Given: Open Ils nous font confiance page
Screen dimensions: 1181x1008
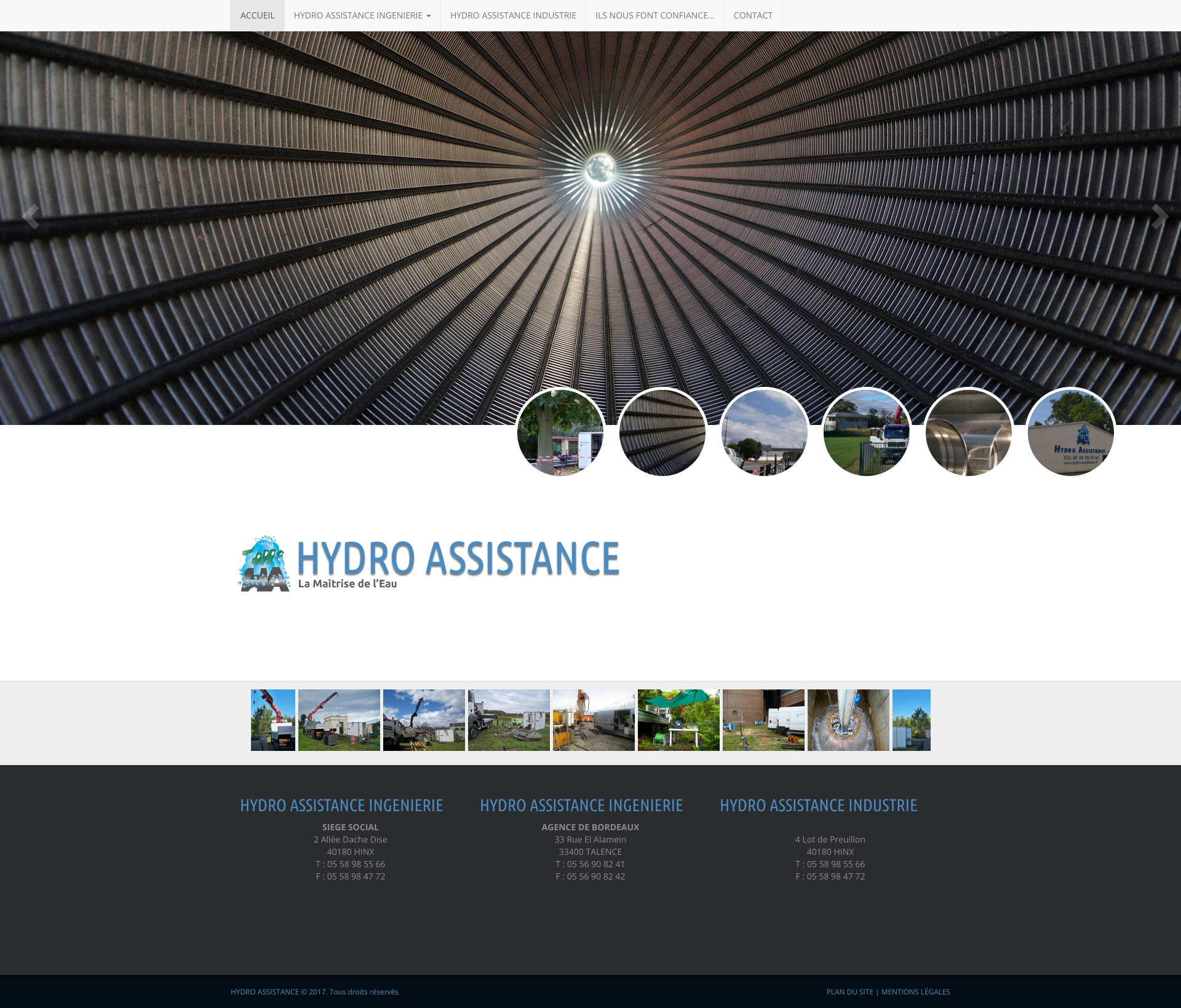Looking at the screenshot, I should pos(654,15).
